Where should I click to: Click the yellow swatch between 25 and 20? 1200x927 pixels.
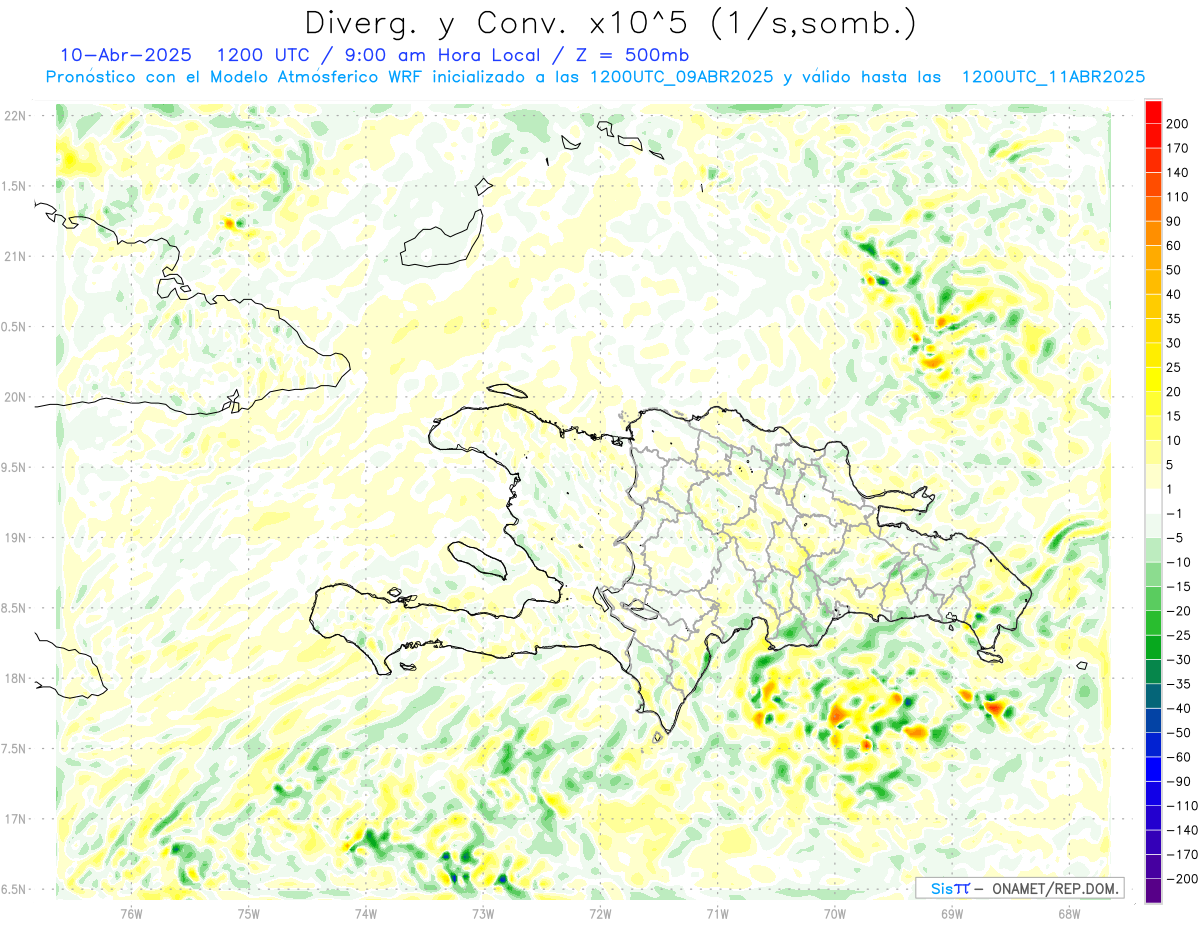[x=1153, y=380]
